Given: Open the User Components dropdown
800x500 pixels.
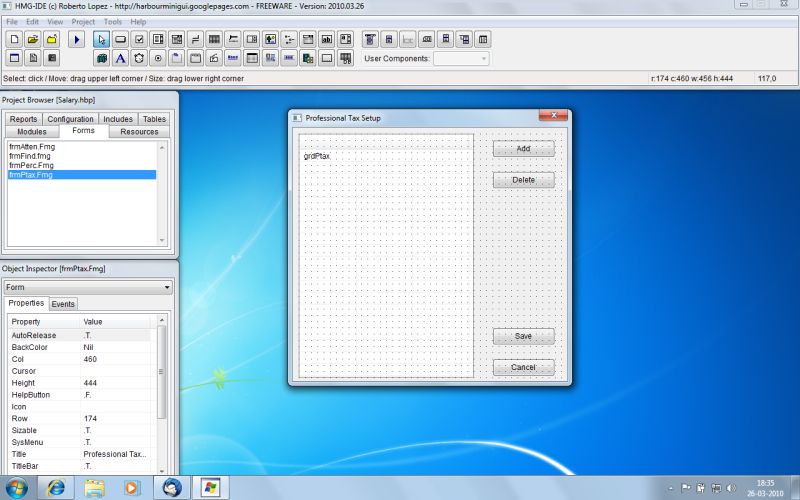Looking at the screenshot, I should coord(461,59).
